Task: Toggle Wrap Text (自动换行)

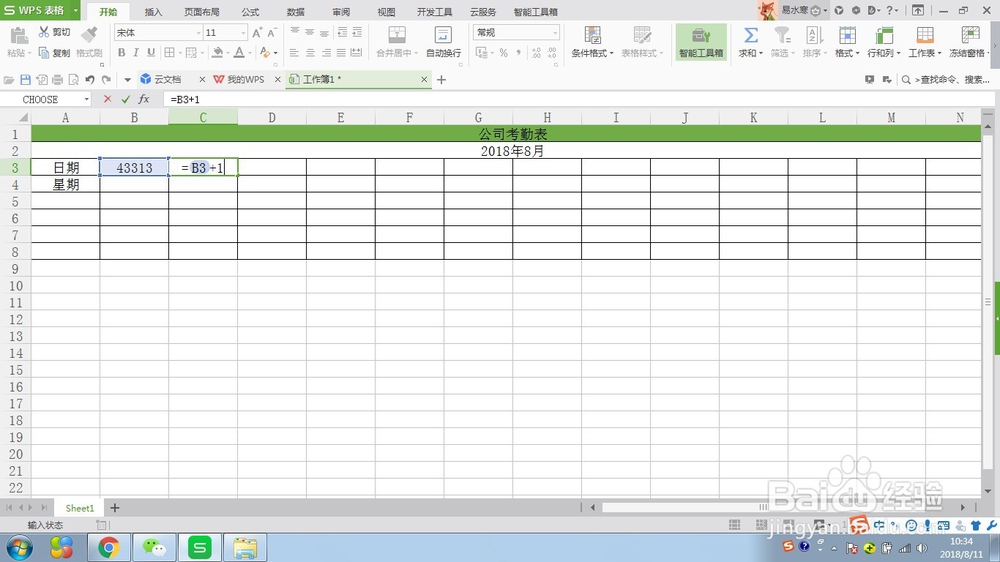Action: [x=443, y=42]
